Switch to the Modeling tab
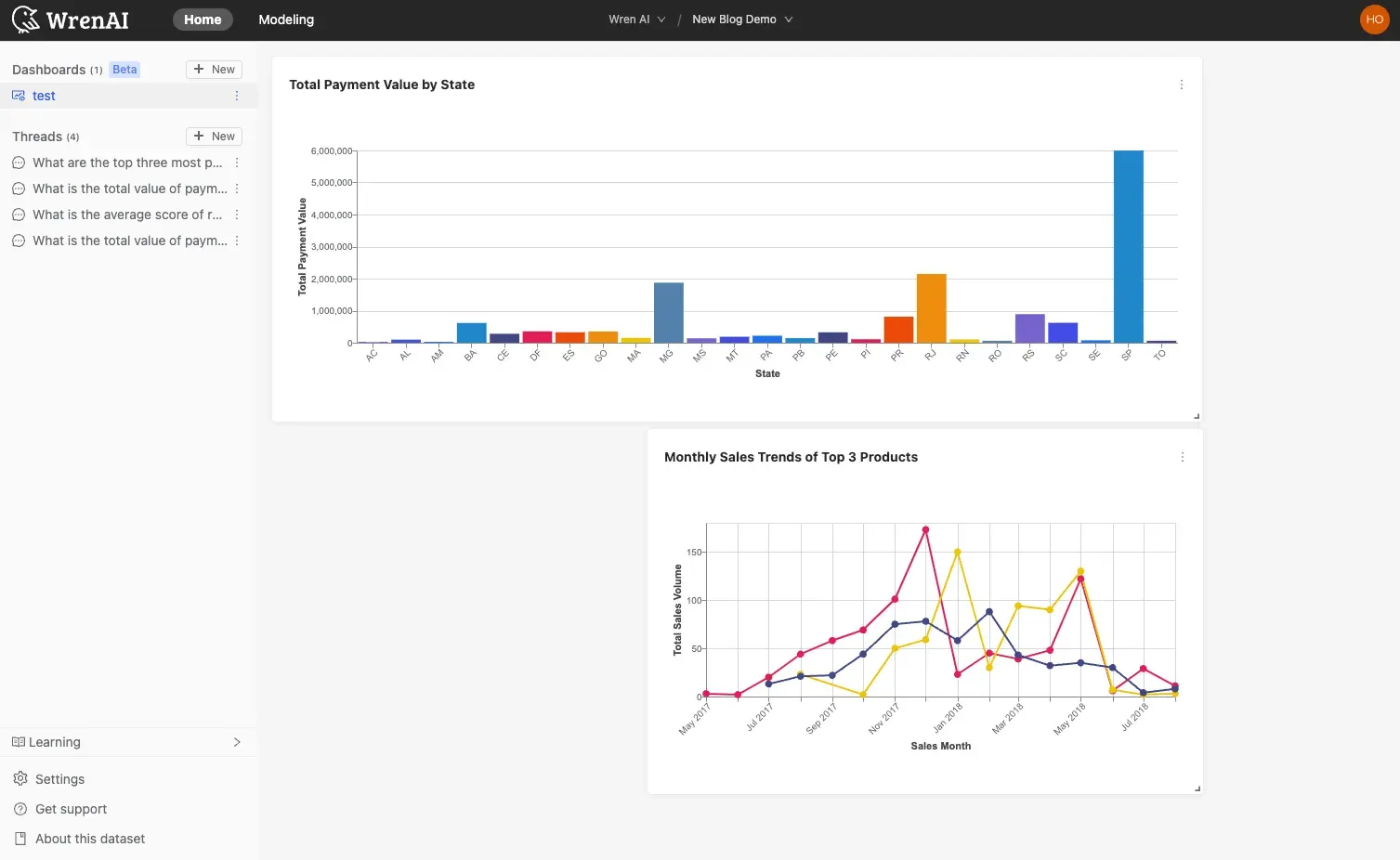Viewport: 1400px width, 860px height. [286, 20]
